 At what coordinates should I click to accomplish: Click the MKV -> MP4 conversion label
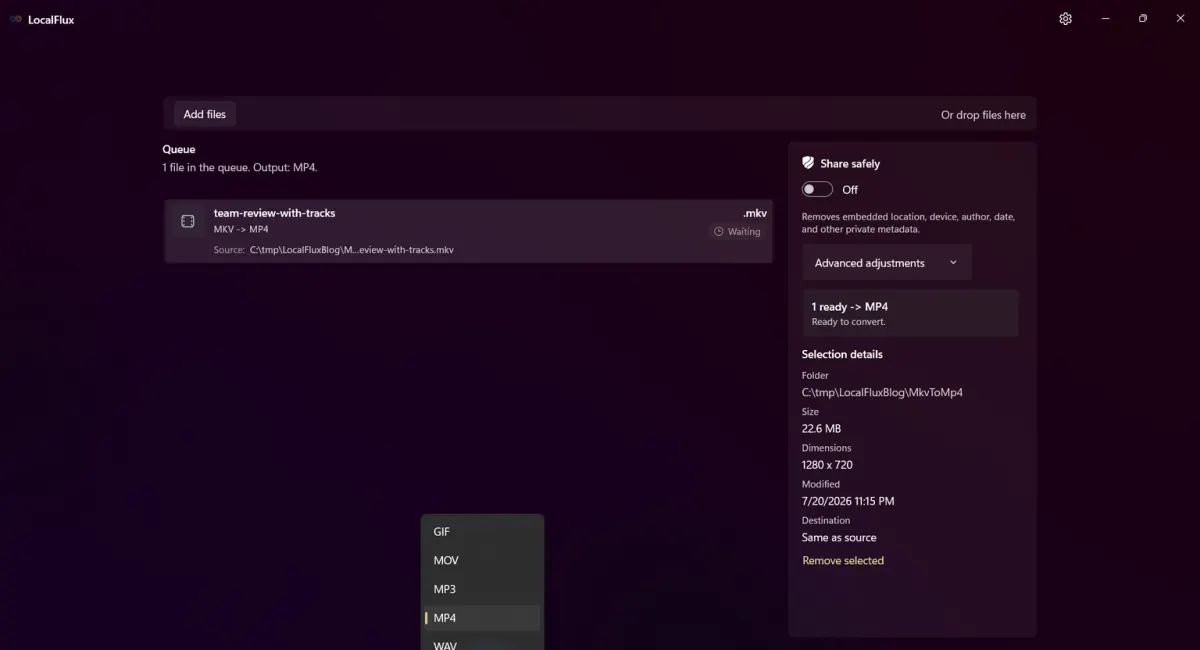tap(241, 230)
